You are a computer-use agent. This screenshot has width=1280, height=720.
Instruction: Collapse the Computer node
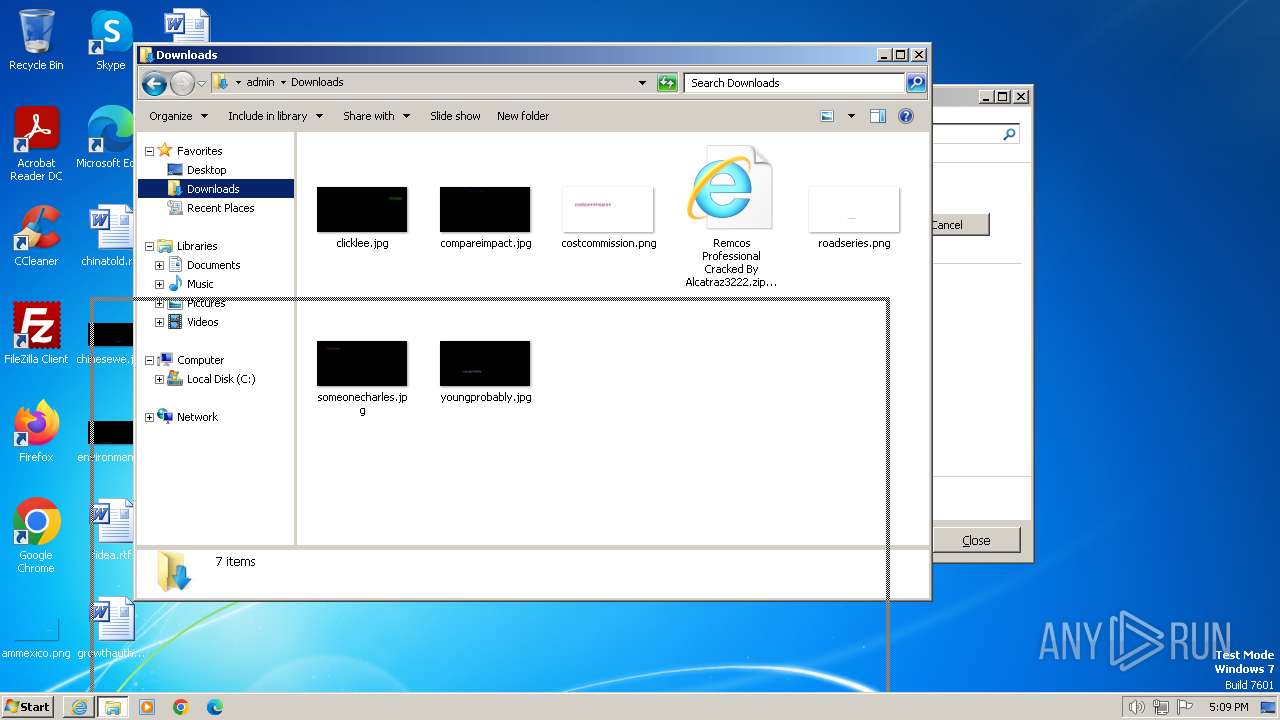149,360
